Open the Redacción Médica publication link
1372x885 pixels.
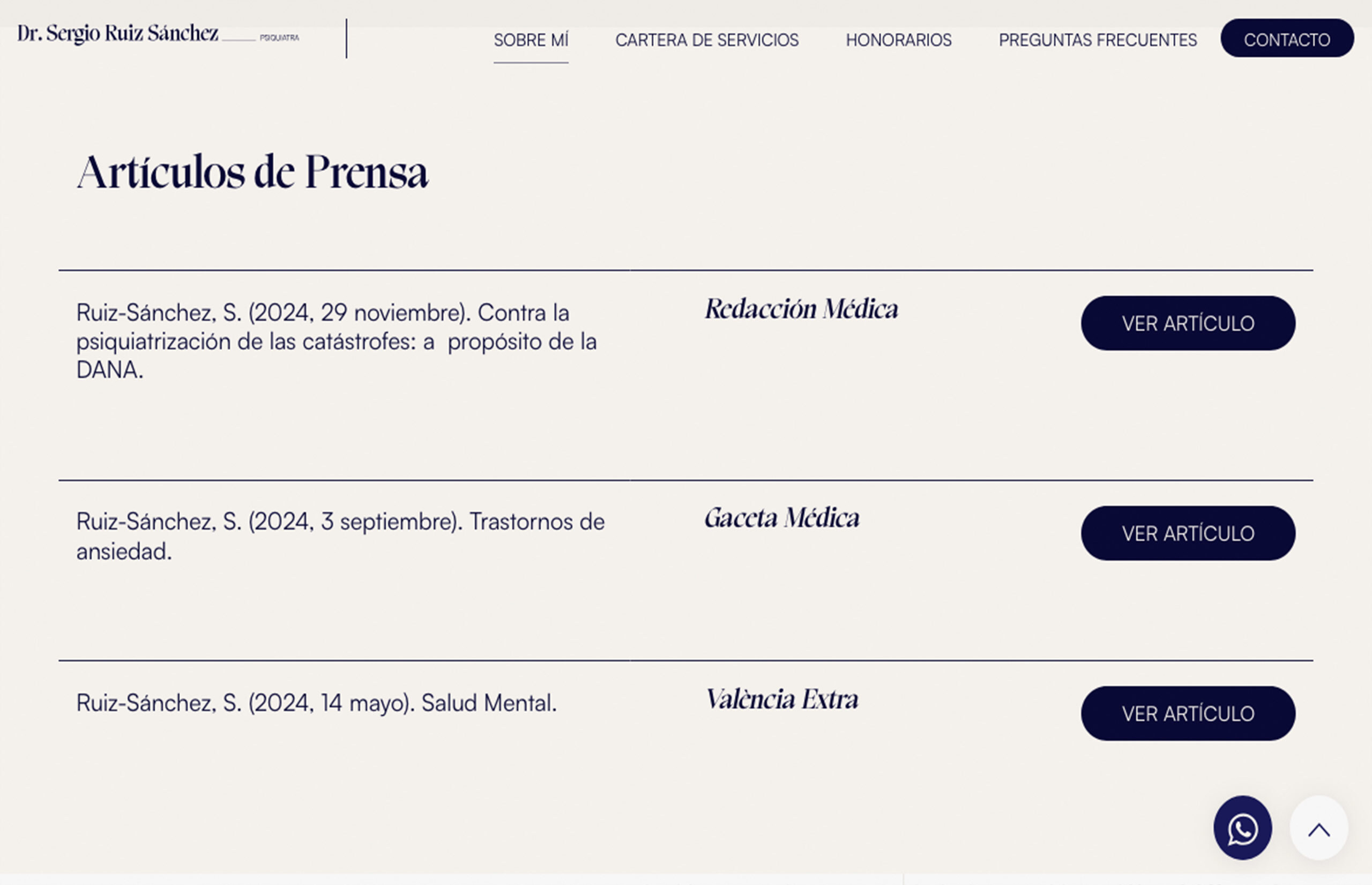click(800, 309)
